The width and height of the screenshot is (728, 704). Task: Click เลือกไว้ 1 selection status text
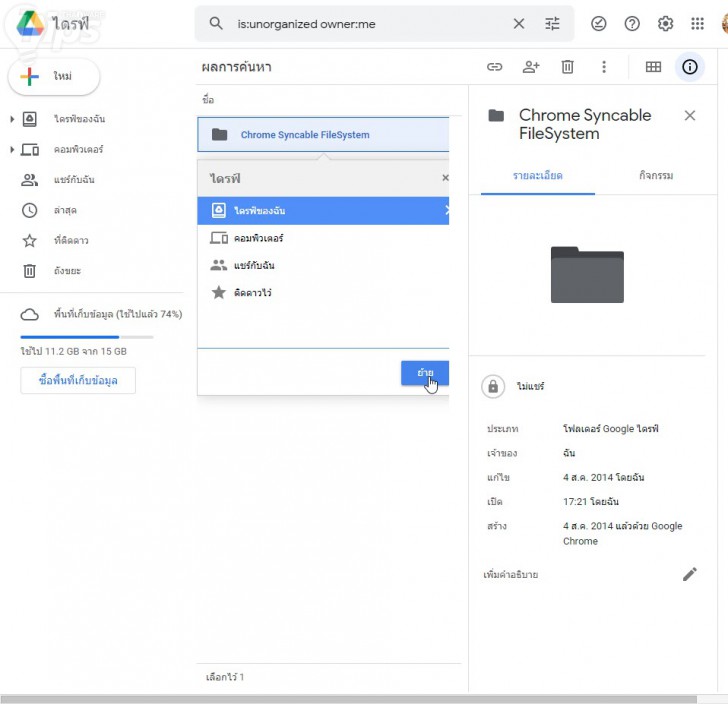225,677
